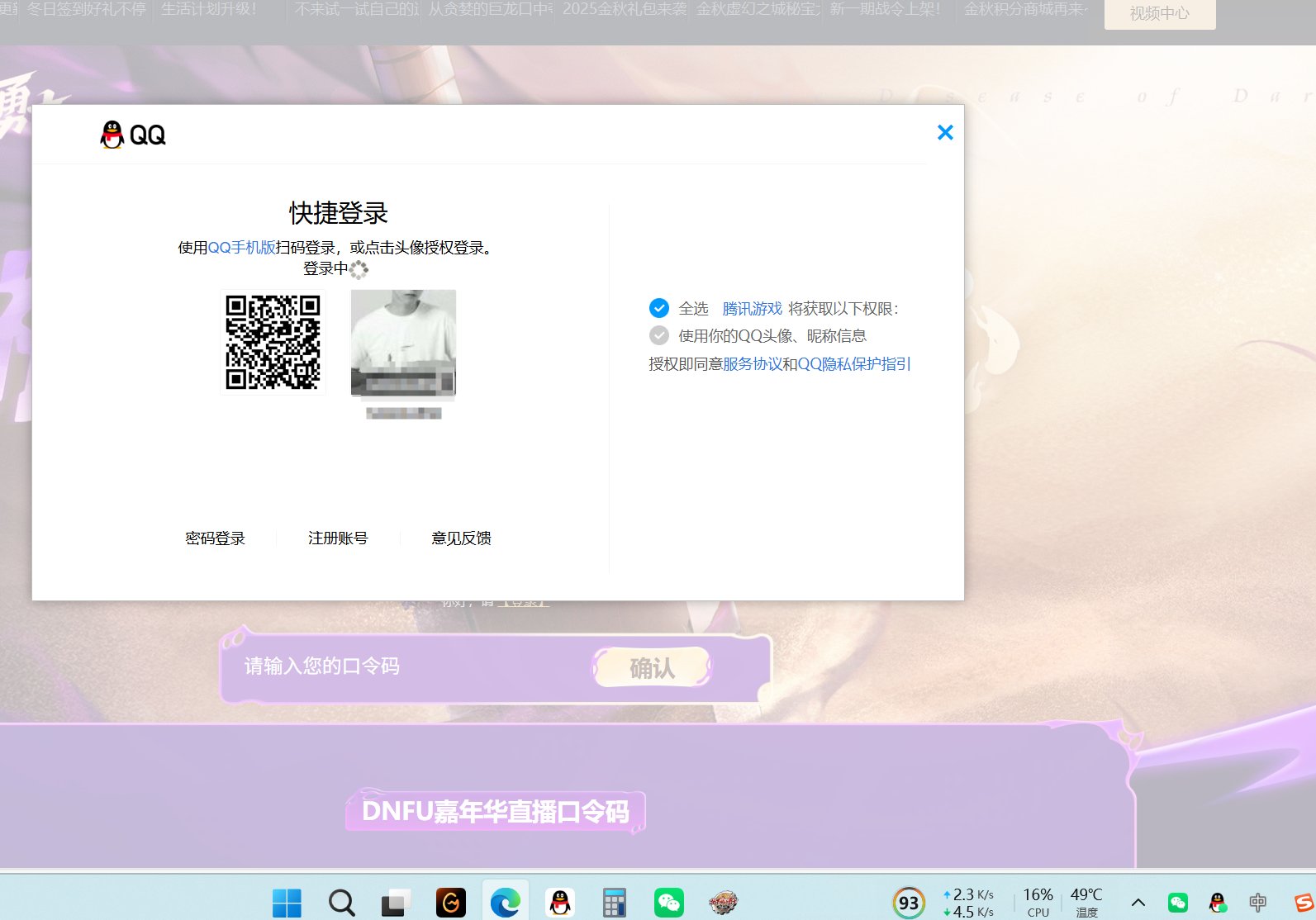Open QQ tray icon
Image resolution: width=1316 pixels, height=920 pixels.
click(1218, 903)
